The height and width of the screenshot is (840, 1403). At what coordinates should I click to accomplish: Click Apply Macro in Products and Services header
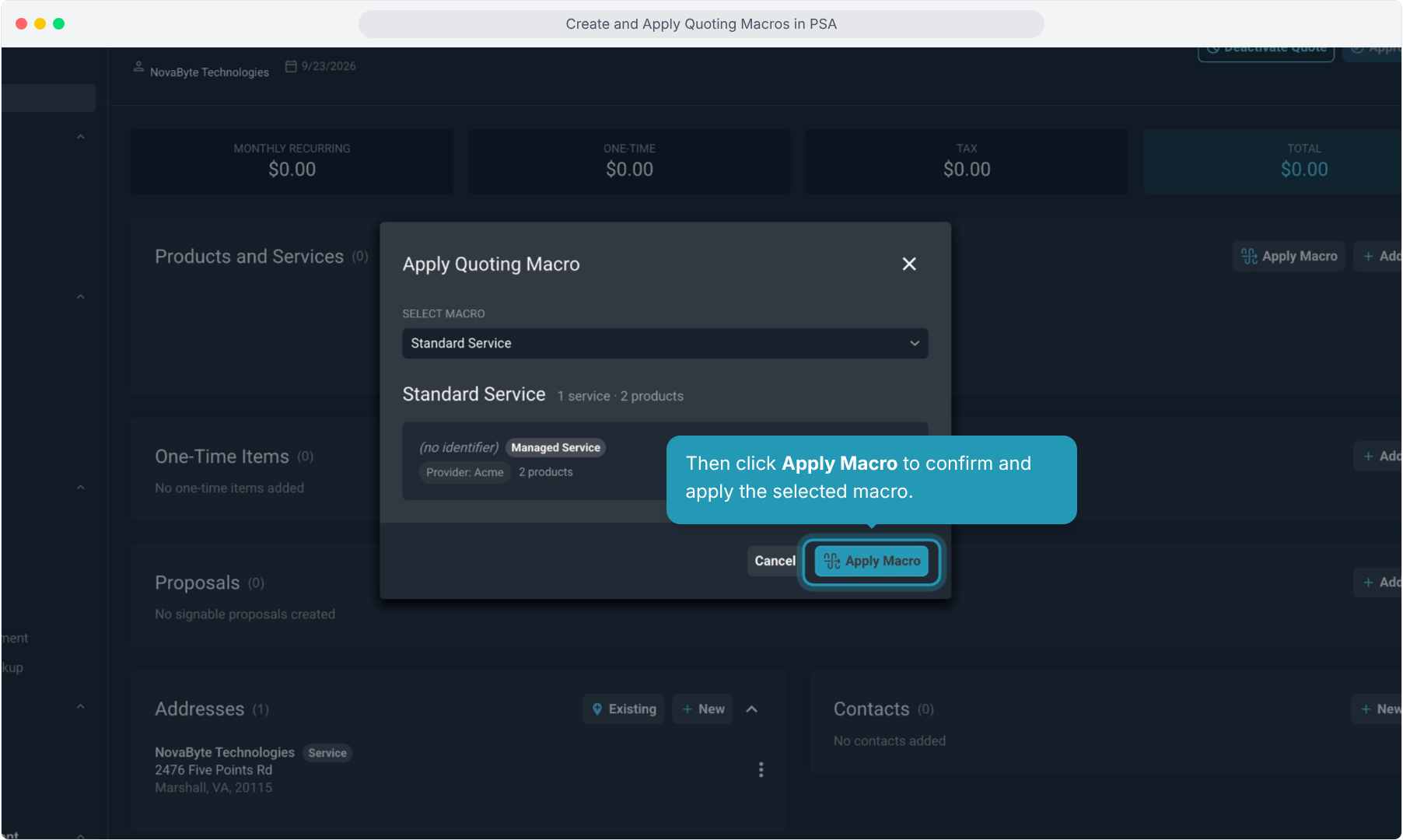(x=1289, y=257)
